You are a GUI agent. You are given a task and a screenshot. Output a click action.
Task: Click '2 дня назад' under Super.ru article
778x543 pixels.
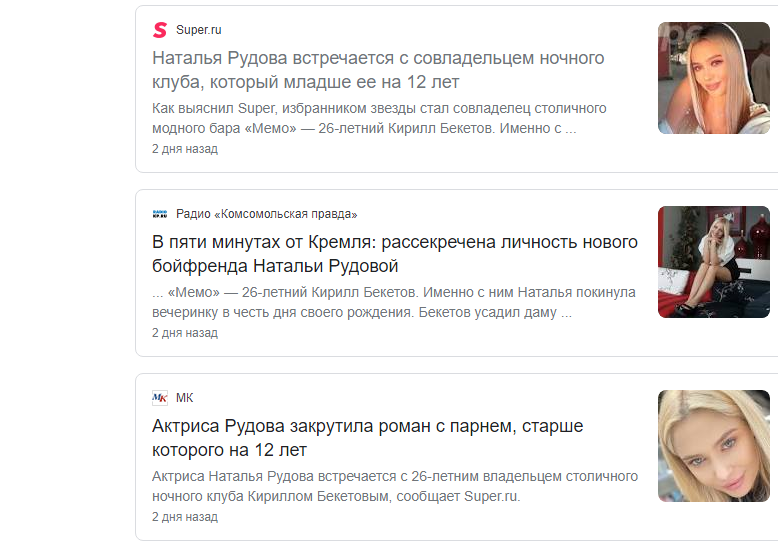(185, 149)
